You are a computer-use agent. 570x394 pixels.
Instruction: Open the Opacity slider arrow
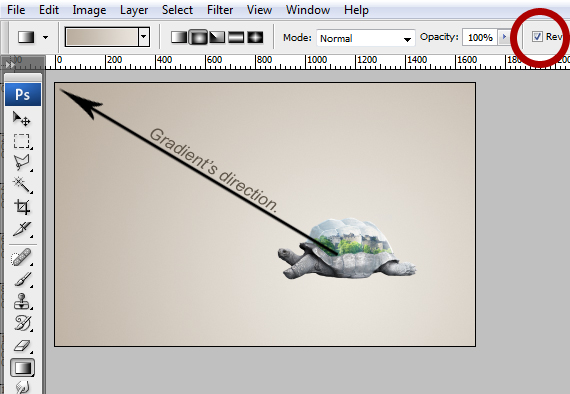504,37
